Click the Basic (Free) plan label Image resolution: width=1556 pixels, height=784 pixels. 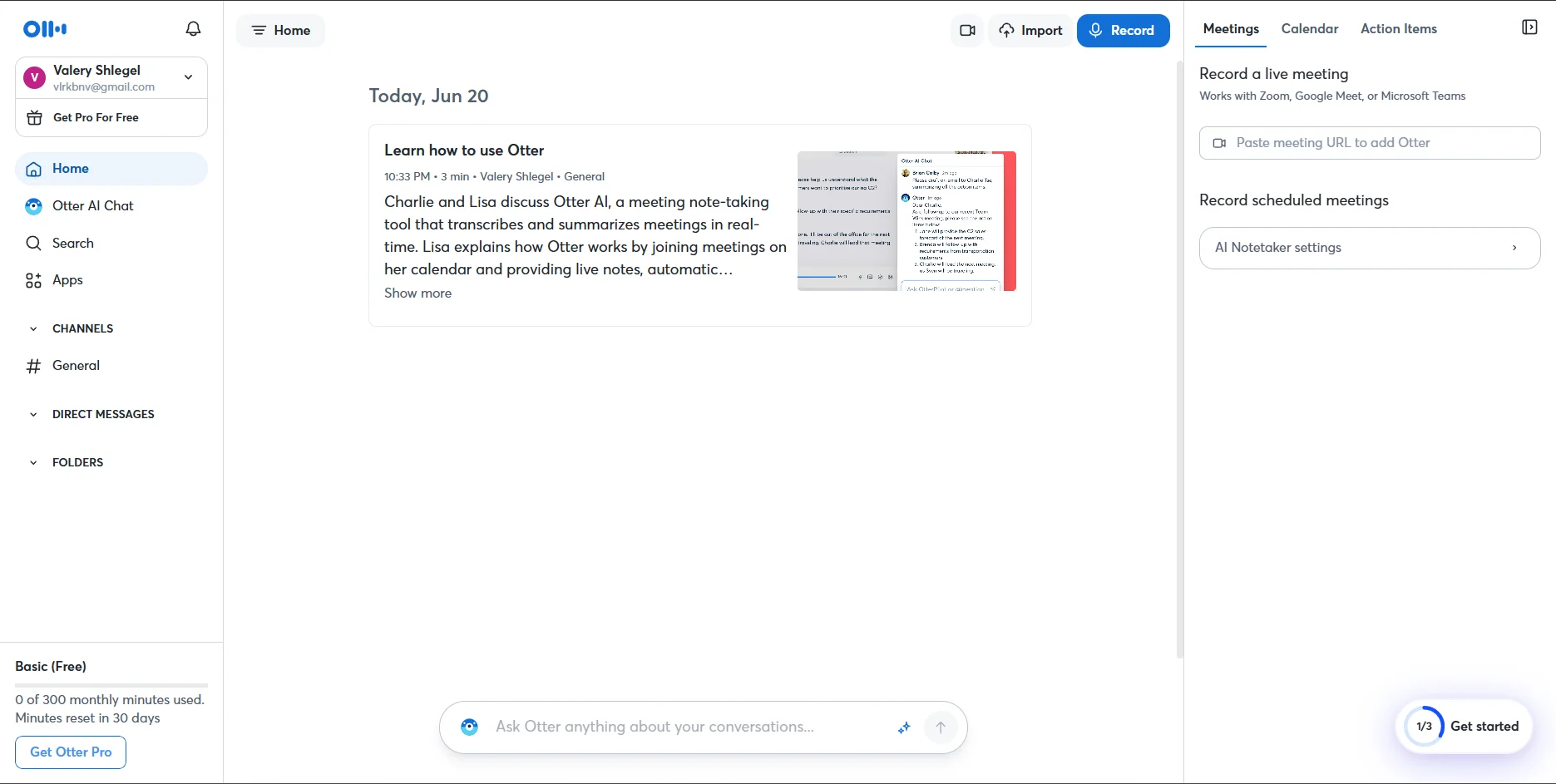(x=51, y=667)
